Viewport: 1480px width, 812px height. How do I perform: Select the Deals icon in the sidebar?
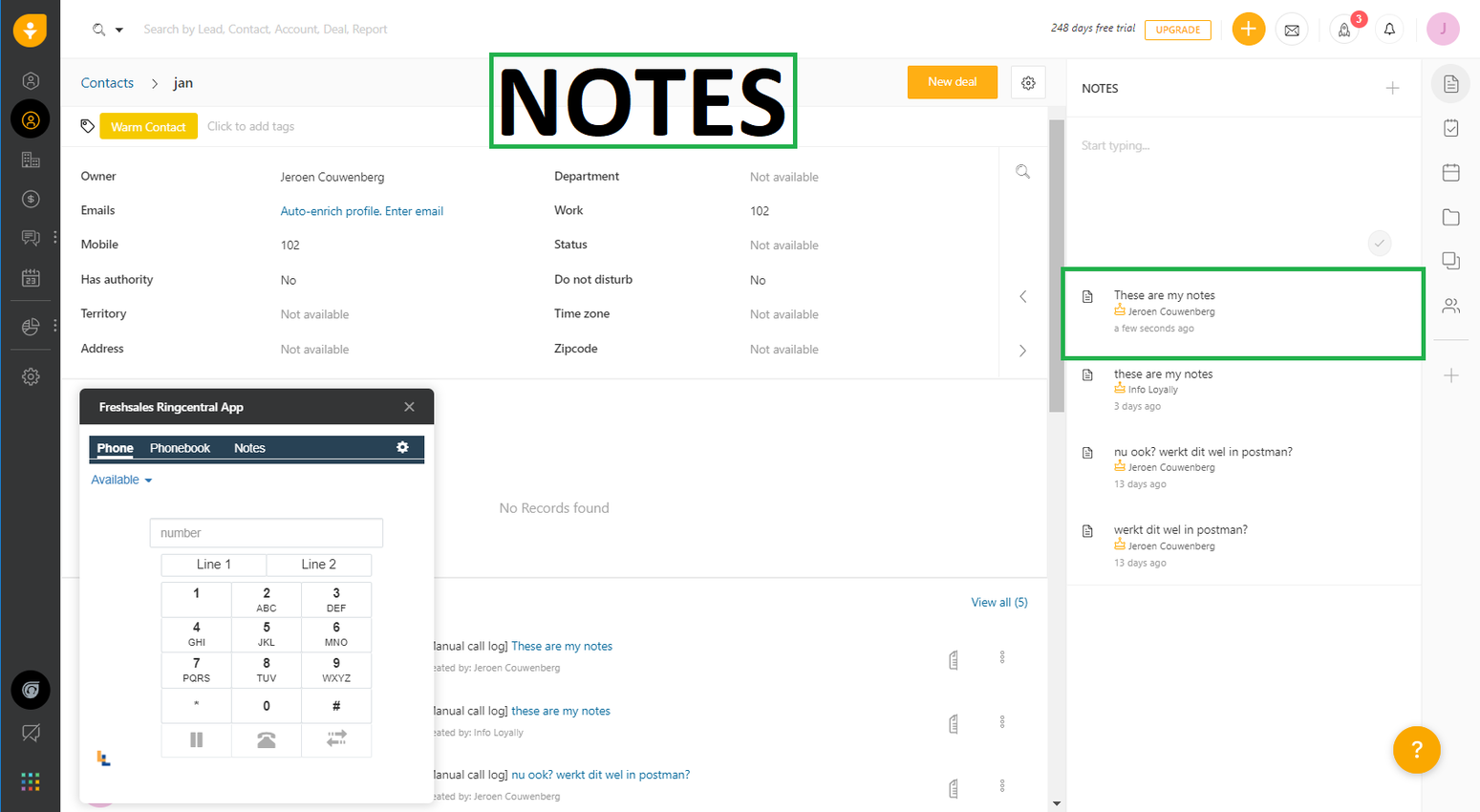coord(31,199)
